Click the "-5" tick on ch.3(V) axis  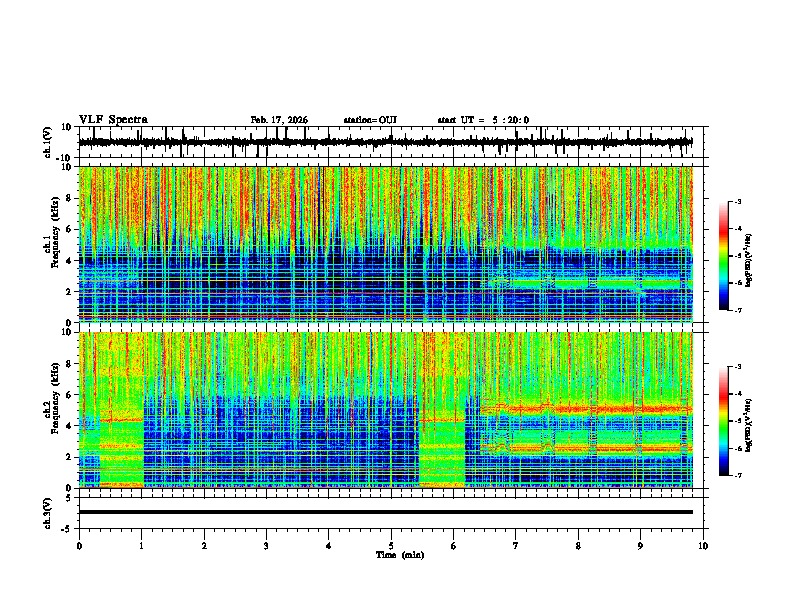[x=67, y=528]
